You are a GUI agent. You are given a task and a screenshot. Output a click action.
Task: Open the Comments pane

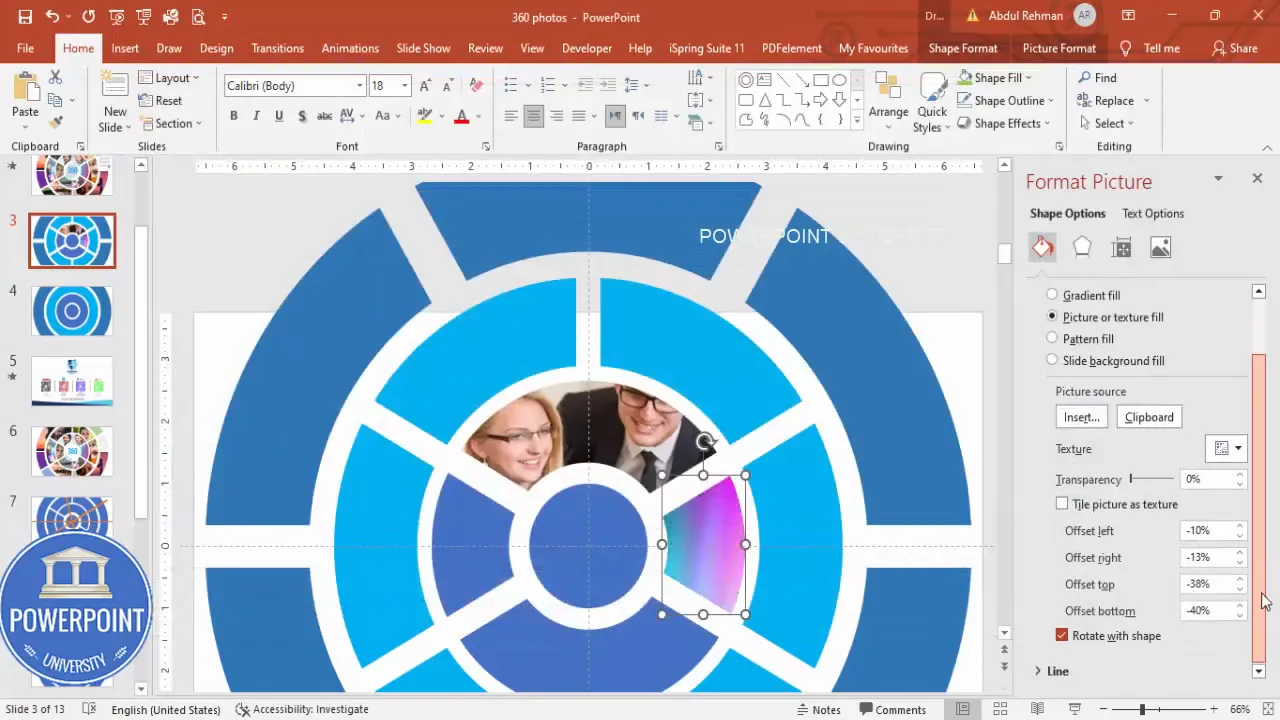click(891, 709)
